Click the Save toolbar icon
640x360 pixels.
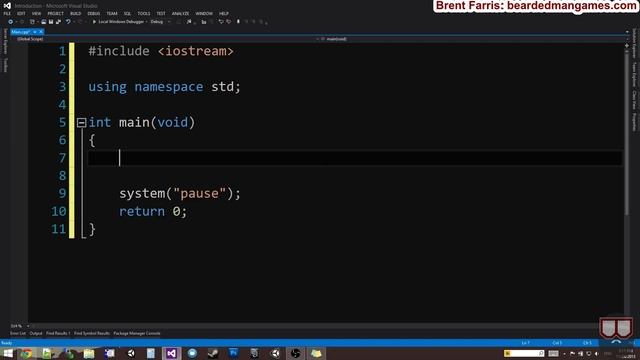[51, 22]
